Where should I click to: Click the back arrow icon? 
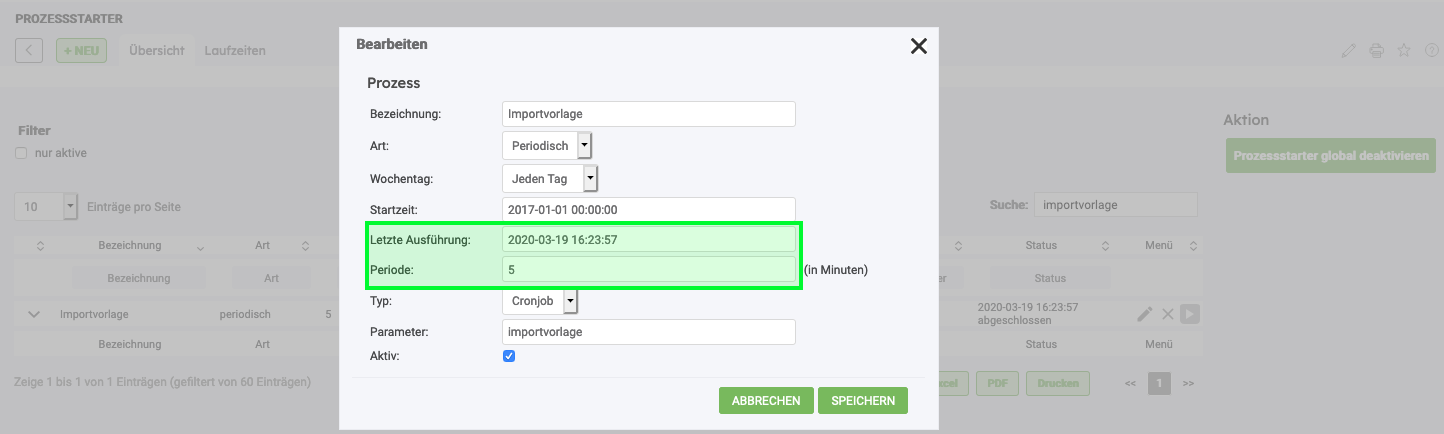(29, 50)
